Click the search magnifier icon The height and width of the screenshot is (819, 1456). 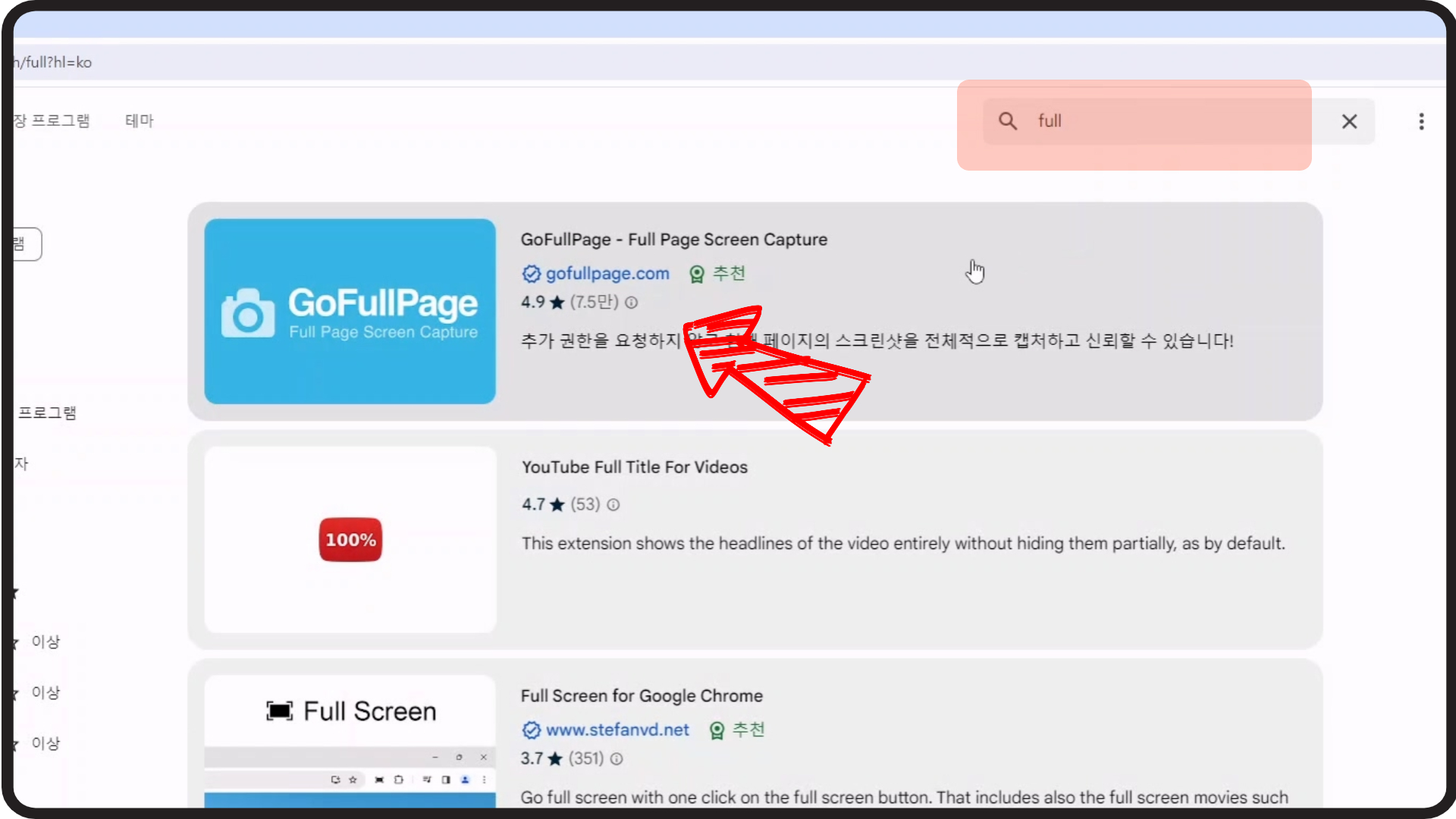[1008, 121]
